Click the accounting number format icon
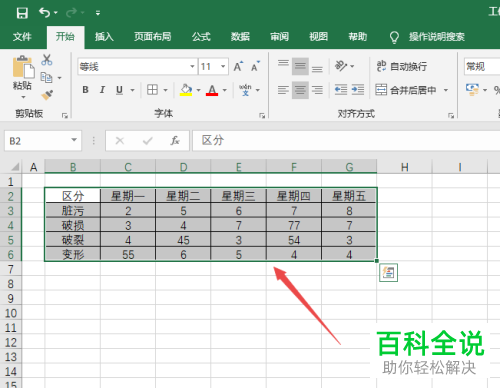 click(x=472, y=90)
